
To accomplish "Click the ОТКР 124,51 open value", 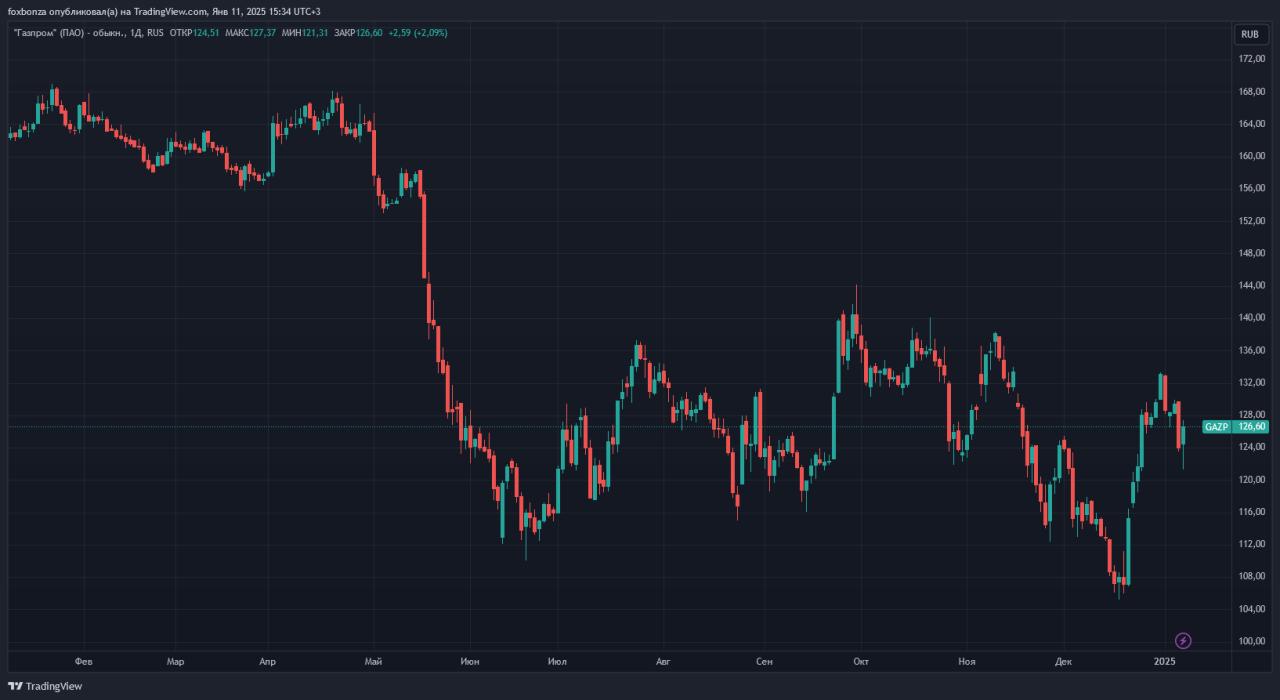I will 195,33.
